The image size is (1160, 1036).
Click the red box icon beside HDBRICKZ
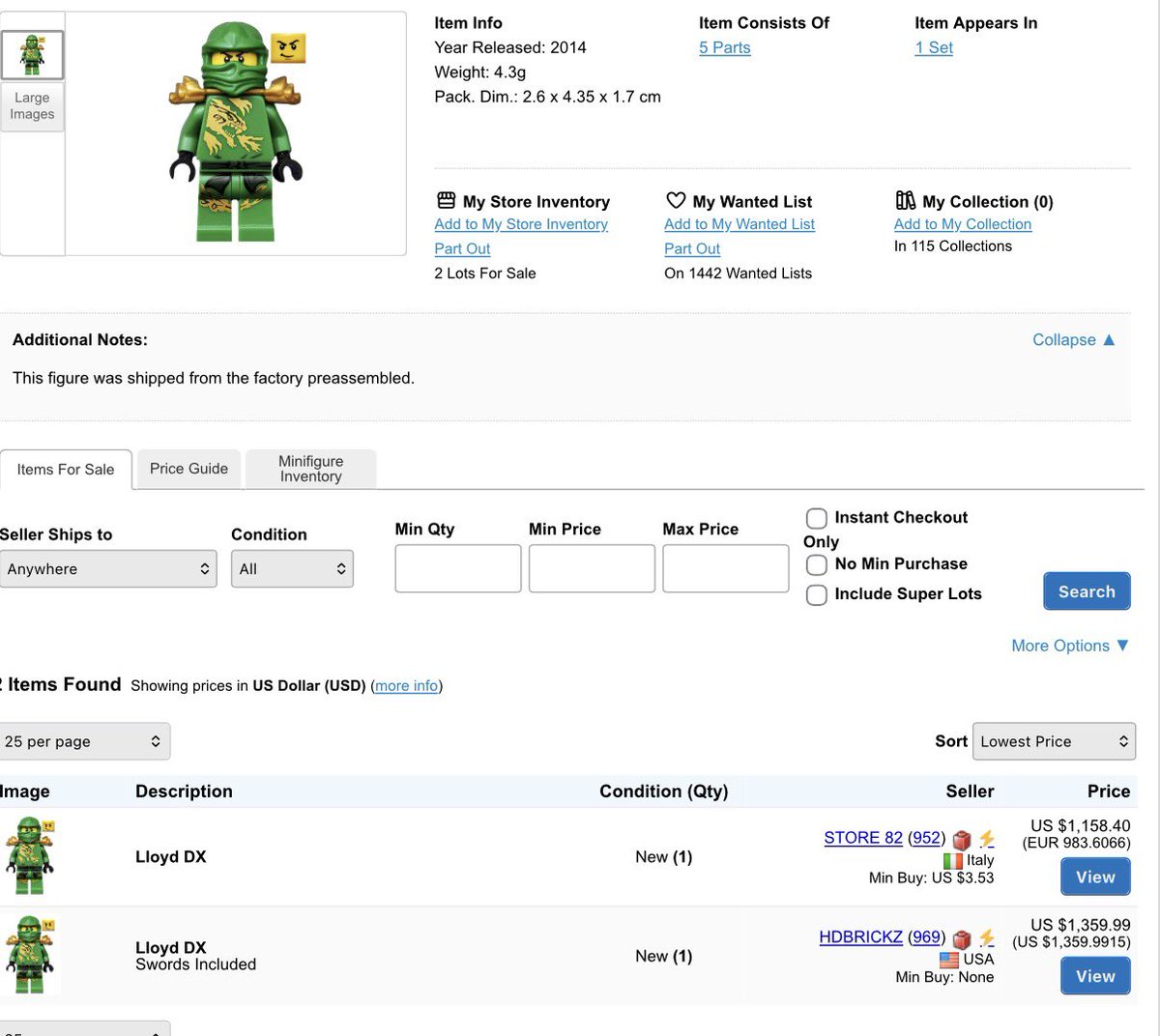(x=962, y=938)
